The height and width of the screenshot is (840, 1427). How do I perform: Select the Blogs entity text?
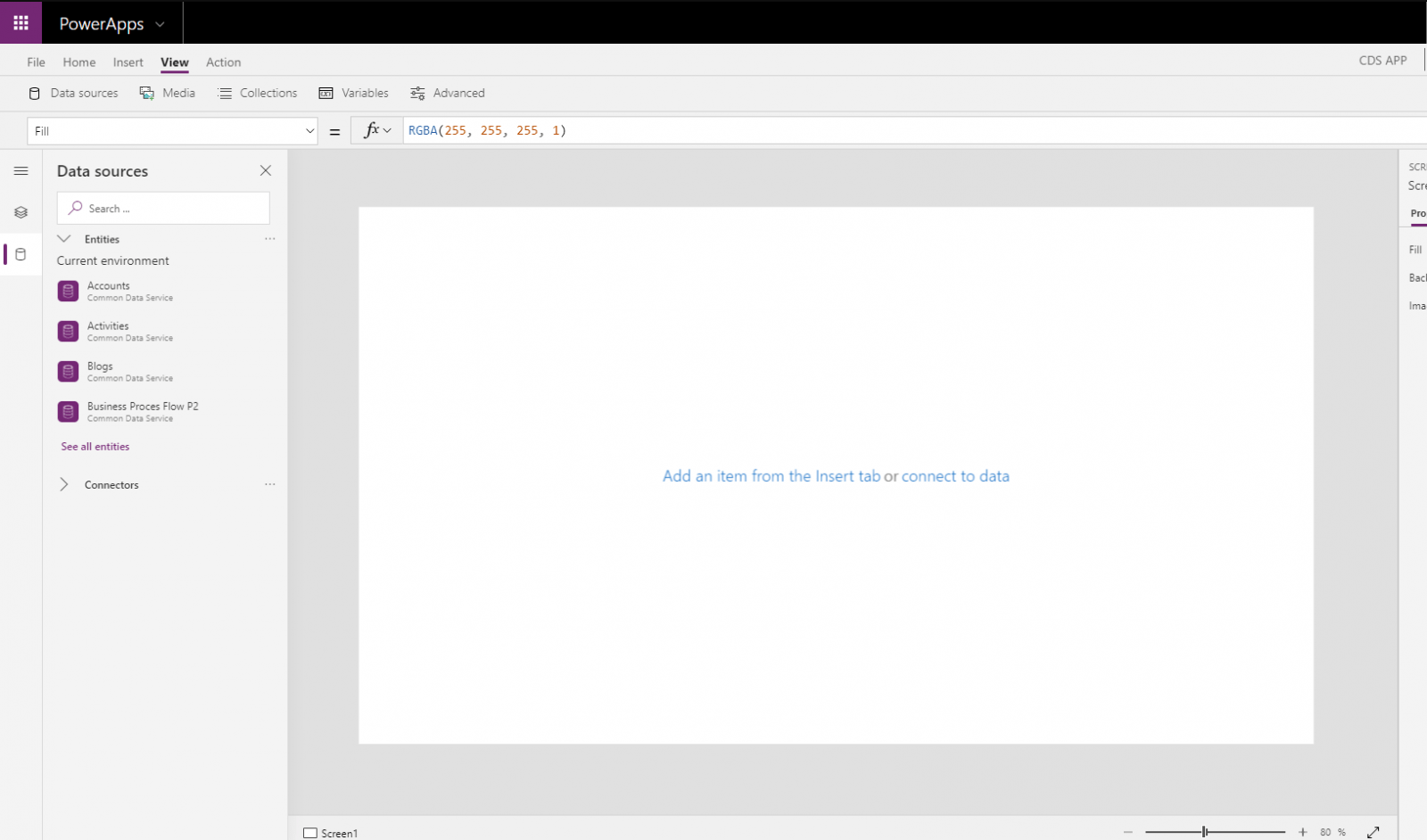click(x=100, y=366)
